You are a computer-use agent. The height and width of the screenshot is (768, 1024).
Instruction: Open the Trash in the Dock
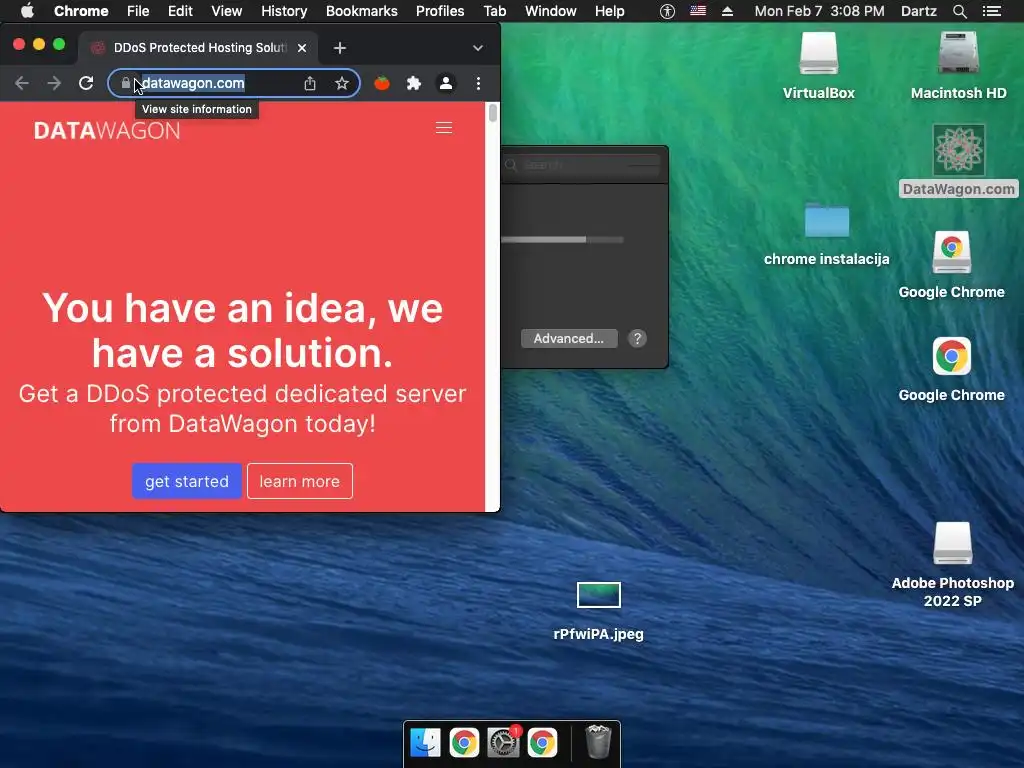click(598, 741)
